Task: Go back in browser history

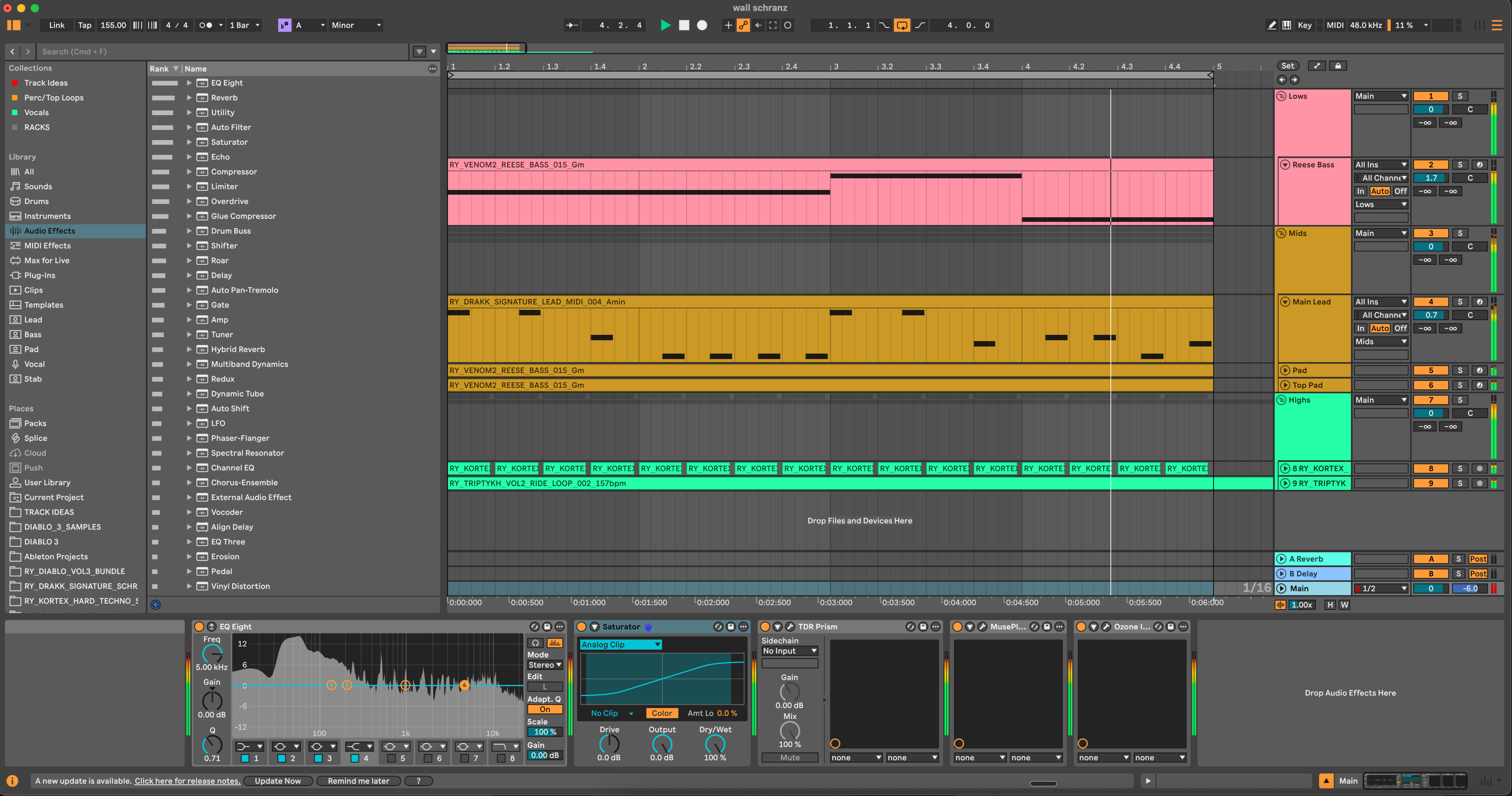Action: pos(12,52)
